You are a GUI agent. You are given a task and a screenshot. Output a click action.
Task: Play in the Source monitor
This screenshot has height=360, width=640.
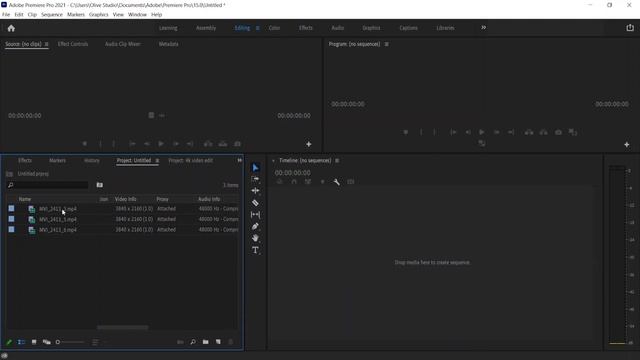click(161, 144)
